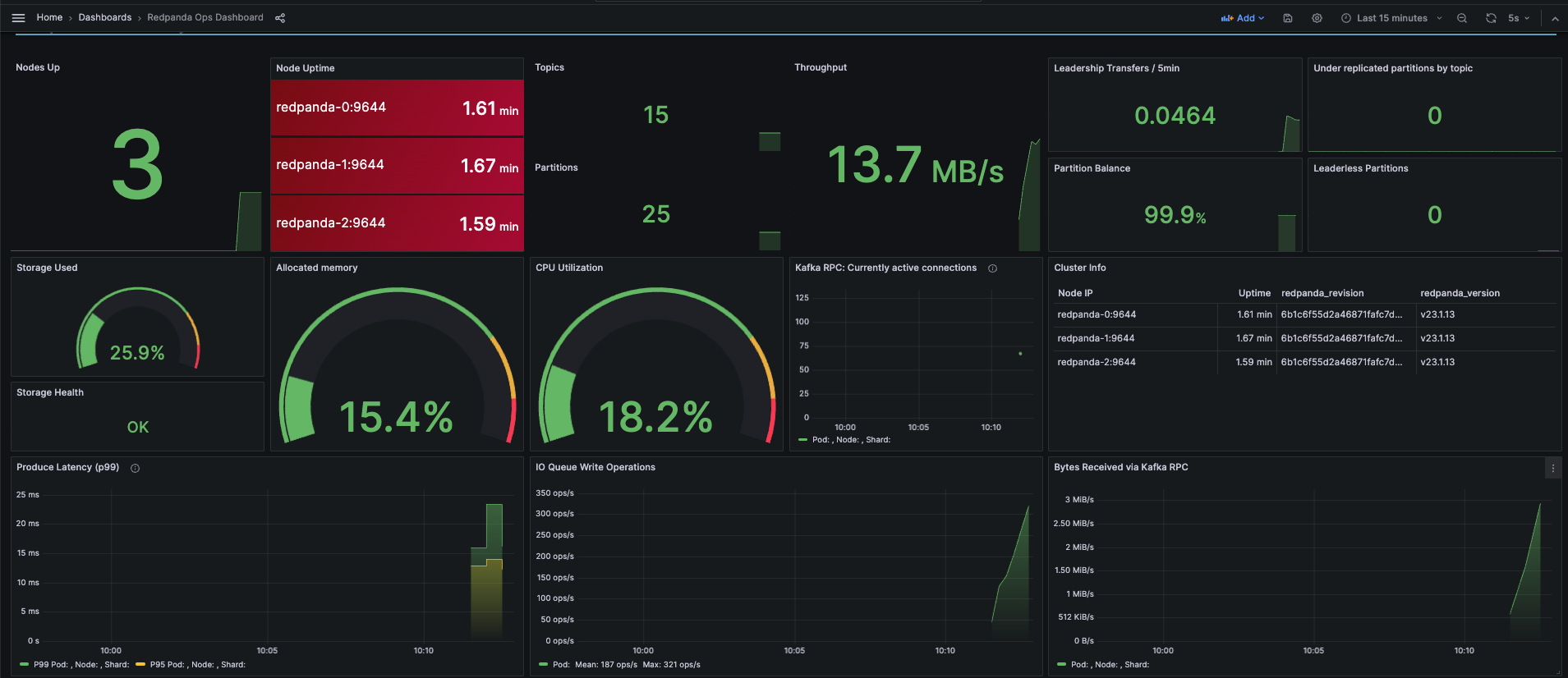Sort the table by Uptime column
Image resolution: width=1568 pixels, height=678 pixels.
click(x=1254, y=293)
